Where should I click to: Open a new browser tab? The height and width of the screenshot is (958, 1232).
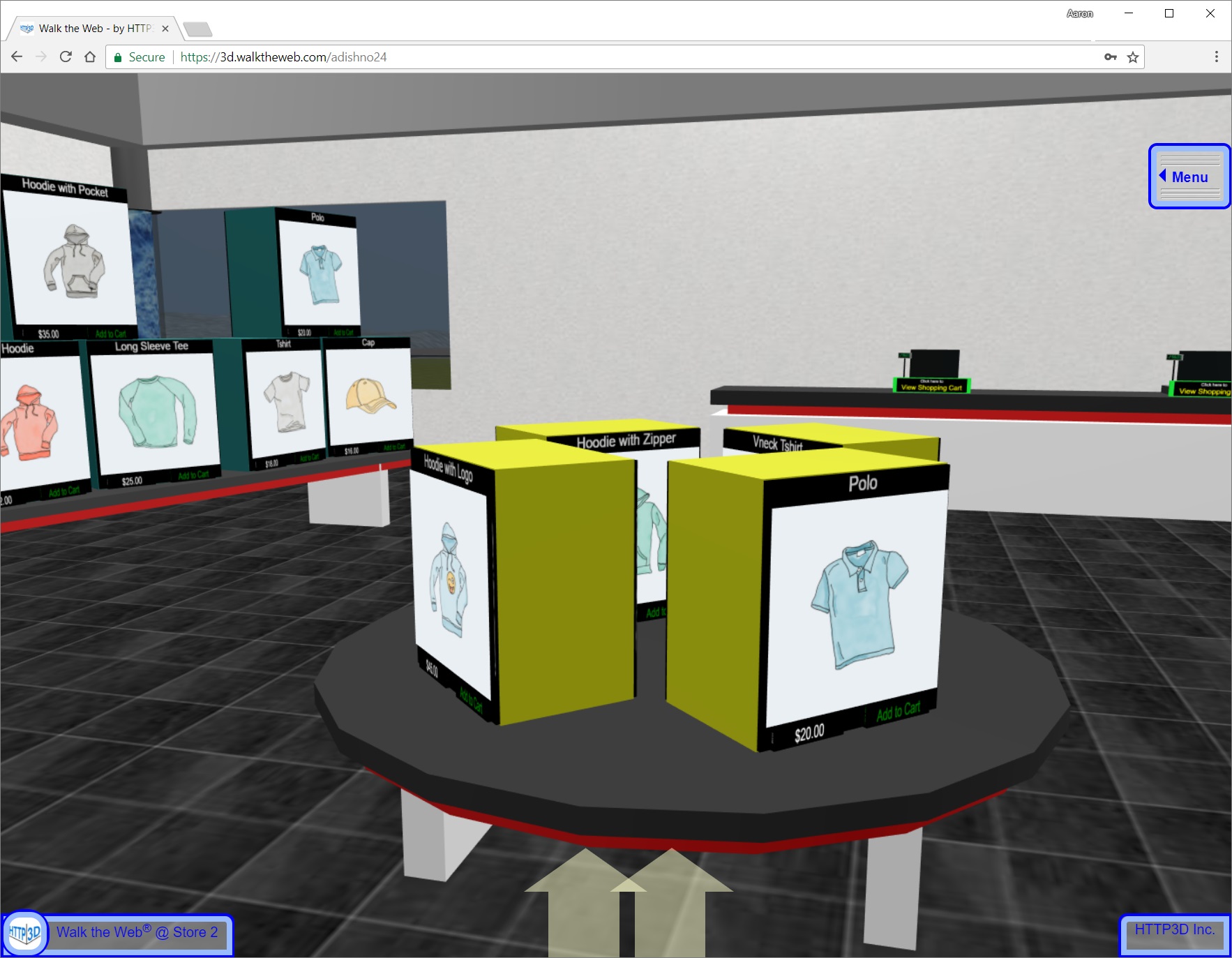(x=197, y=29)
